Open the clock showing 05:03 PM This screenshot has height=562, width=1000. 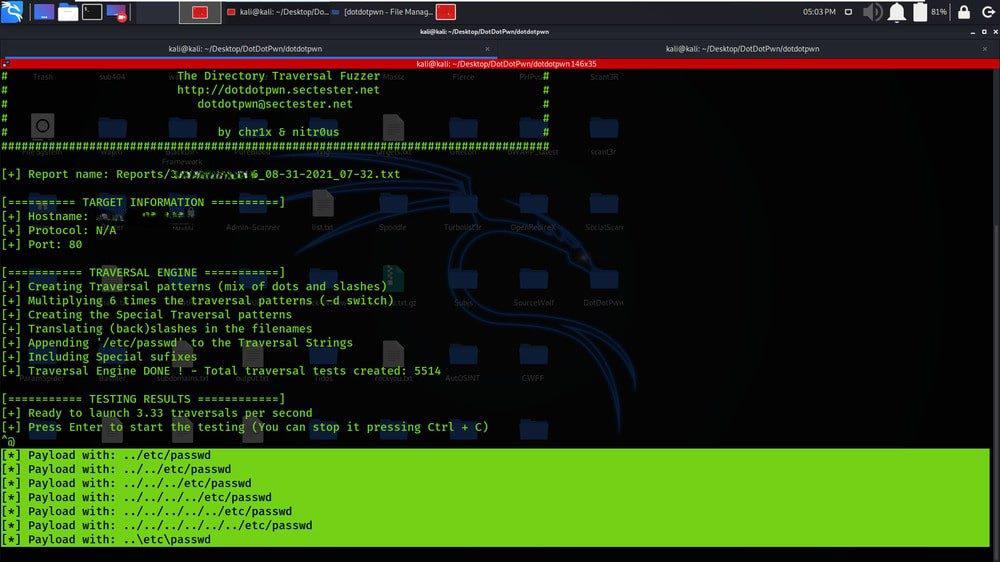[x=819, y=12]
